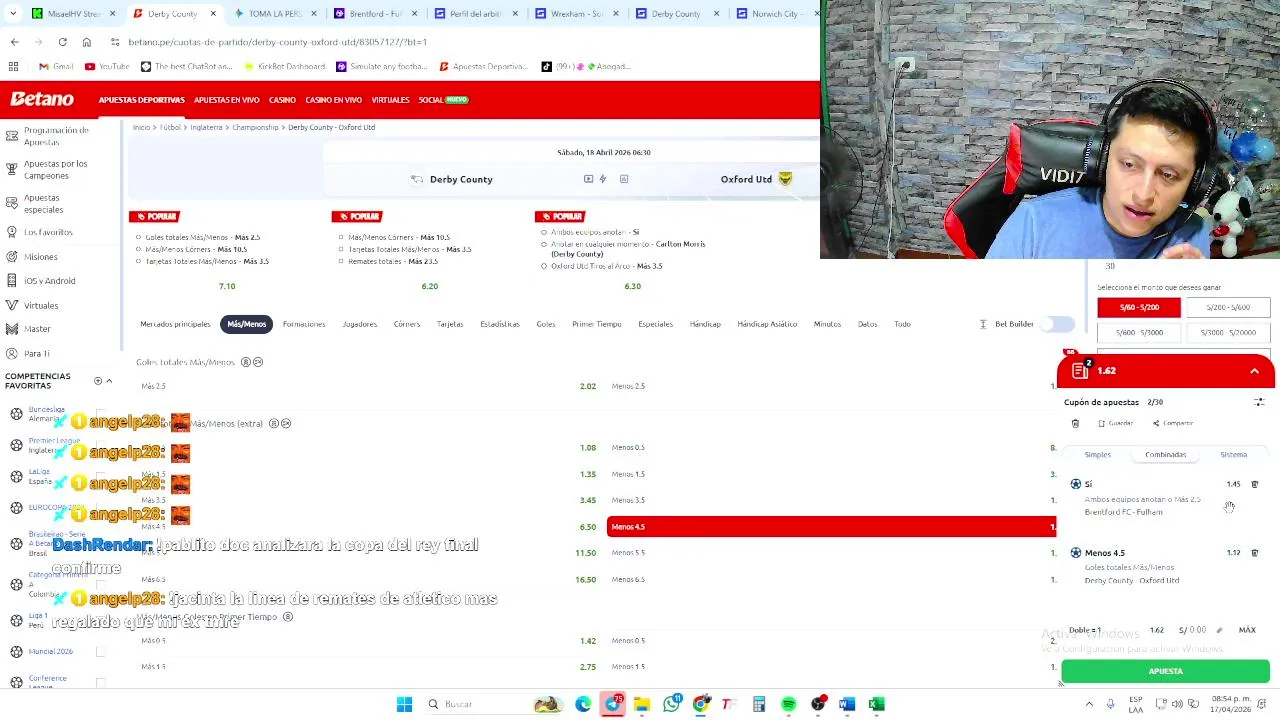Viewport: 1280px width, 720px height.
Task: Remove the Menos 4.5 Derby County selection
Action: click(1255, 553)
